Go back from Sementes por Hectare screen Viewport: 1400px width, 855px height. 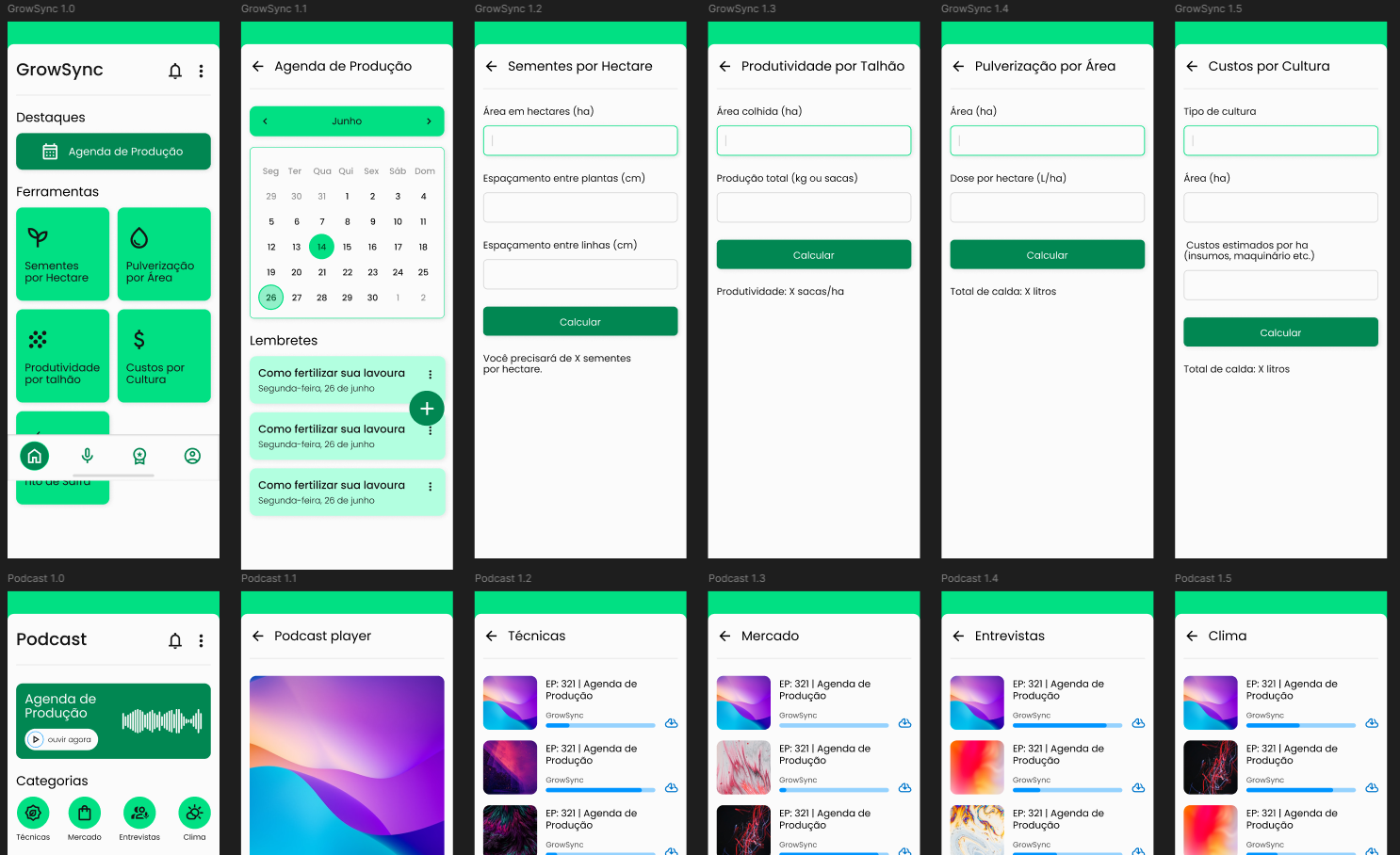click(x=491, y=66)
